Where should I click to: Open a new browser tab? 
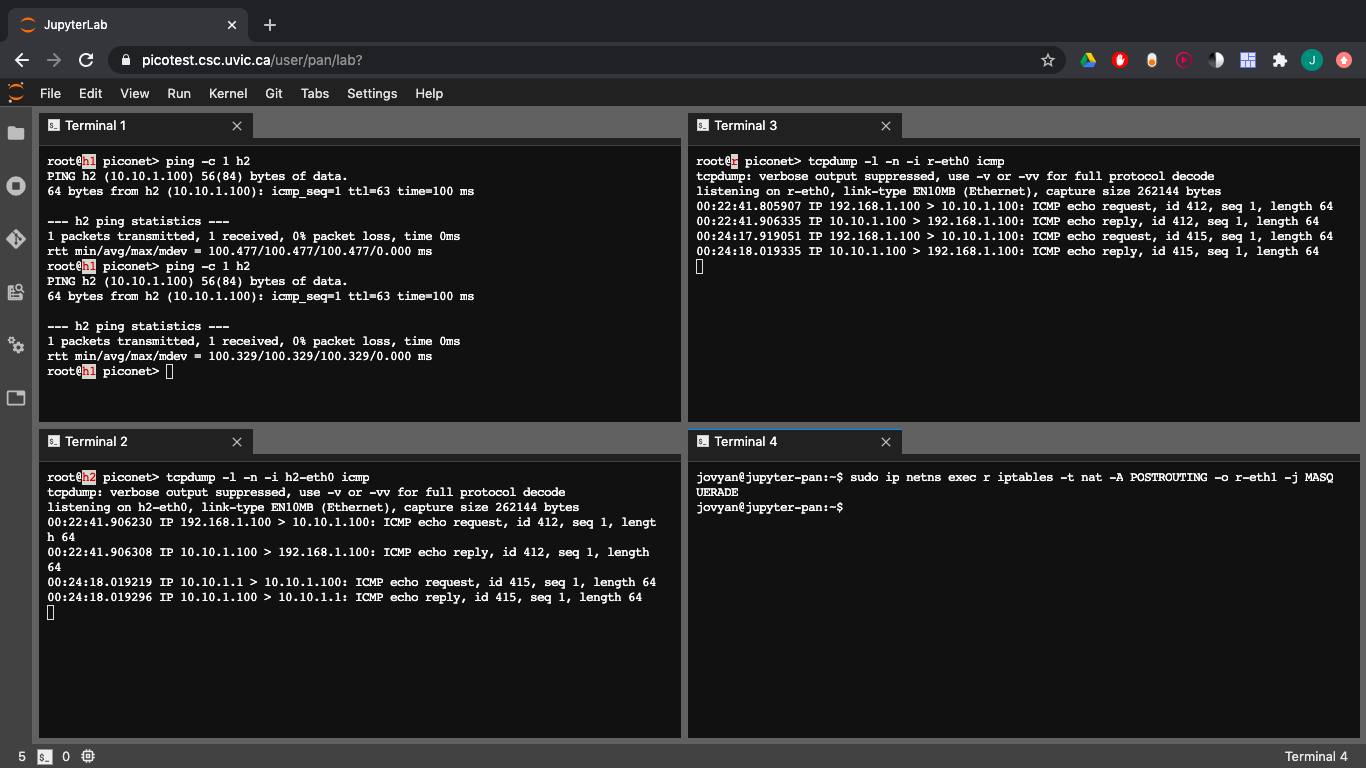click(x=270, y=25)
